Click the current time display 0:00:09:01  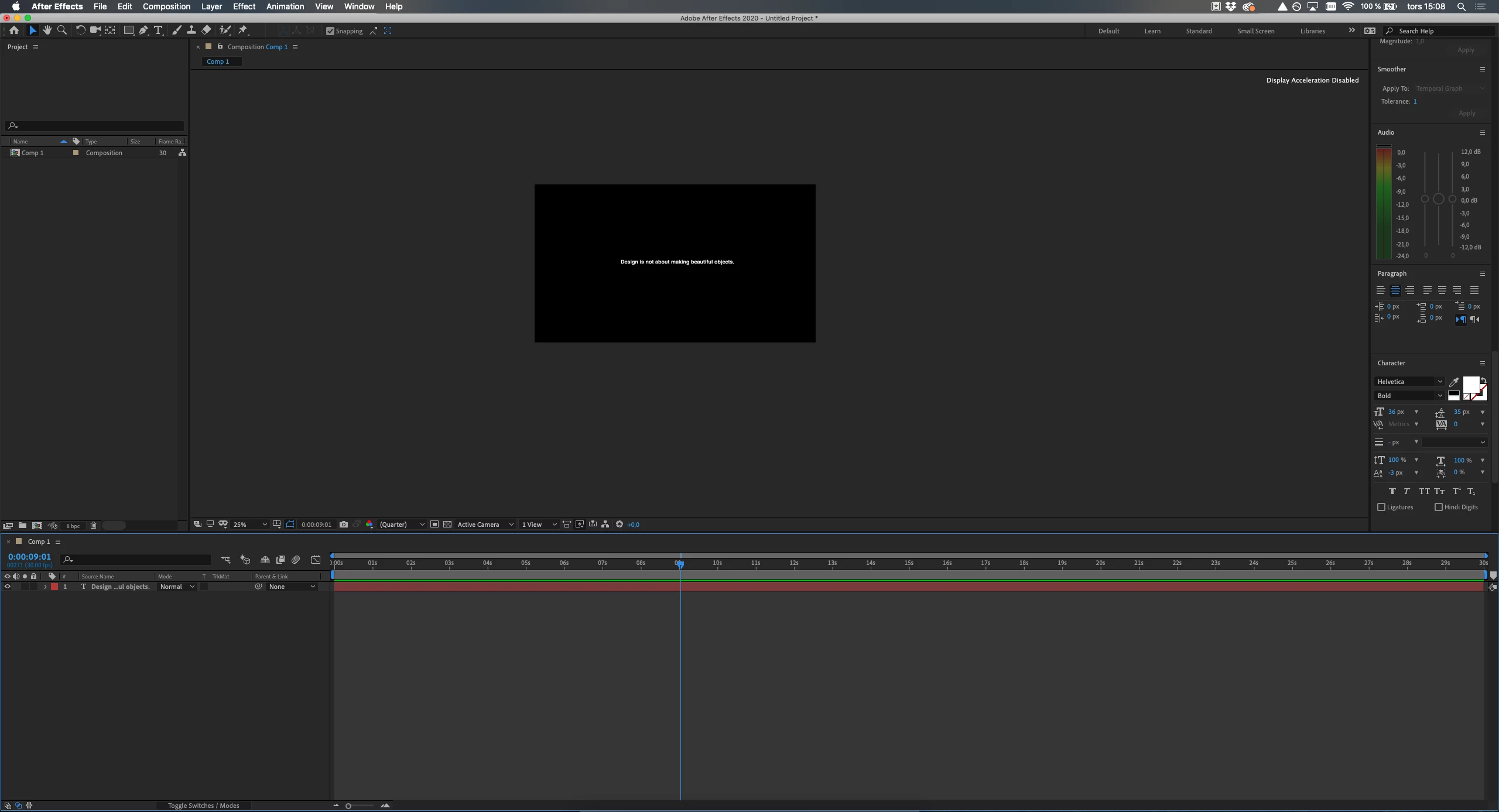point(29,557)
